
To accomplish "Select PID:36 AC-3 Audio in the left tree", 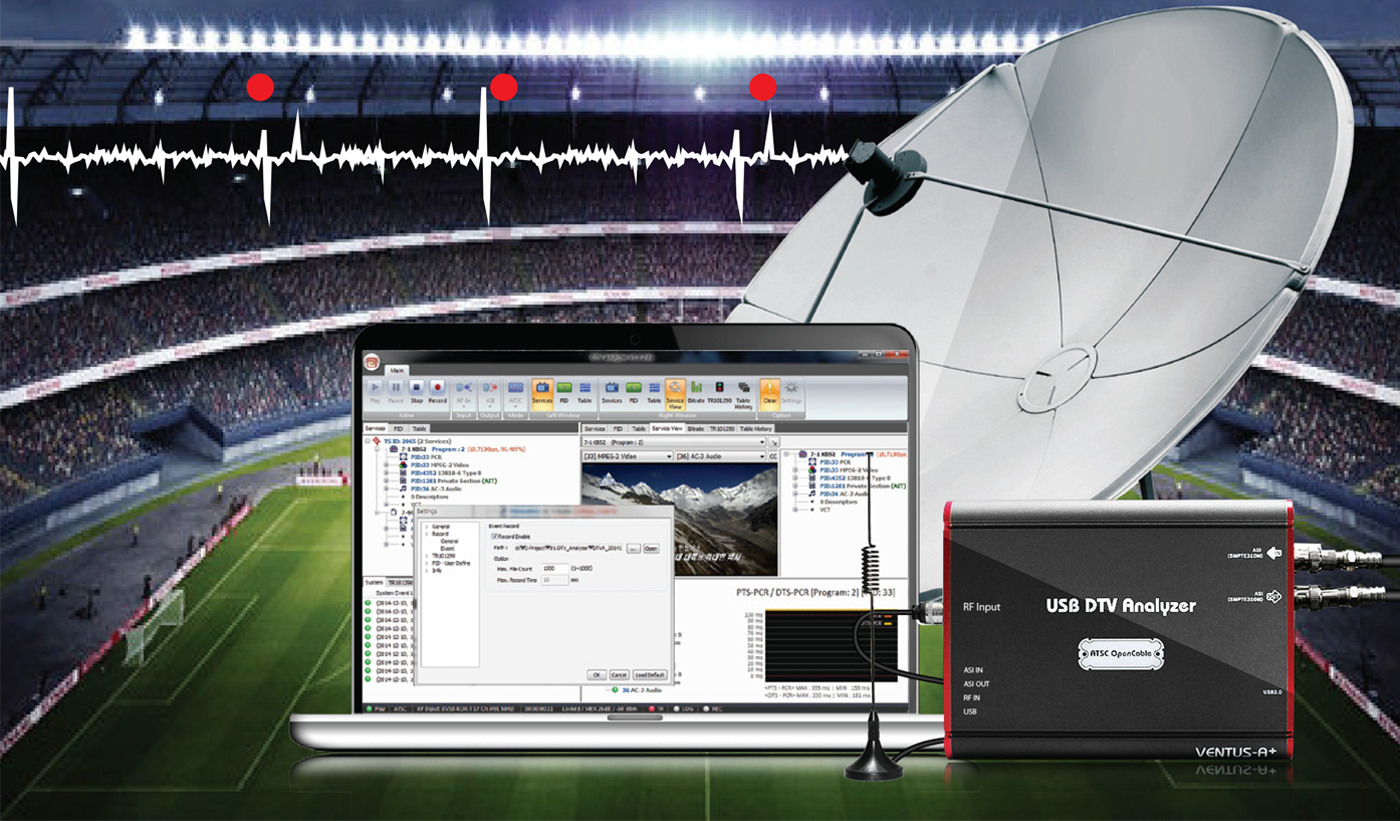I will point(436,489).
